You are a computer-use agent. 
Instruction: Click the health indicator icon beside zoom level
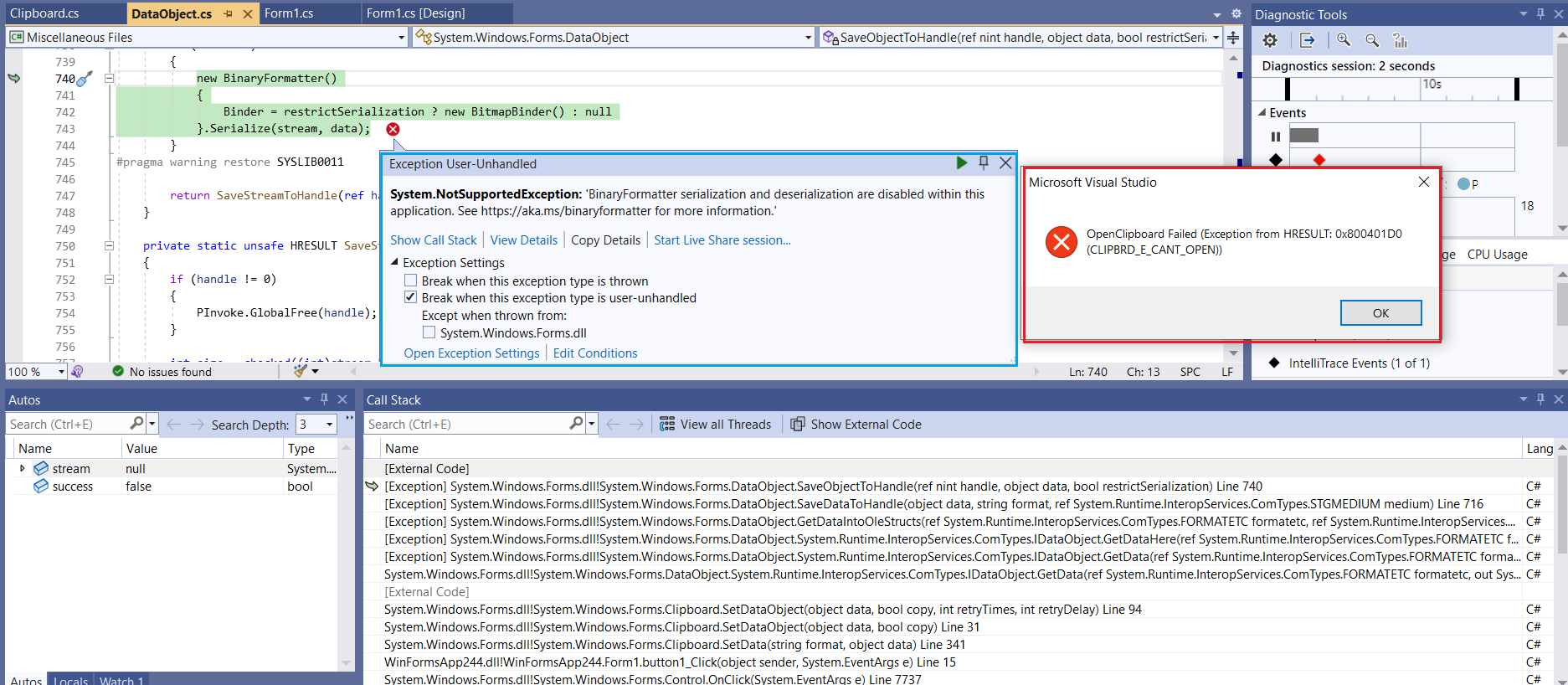(x=77, y=371)
